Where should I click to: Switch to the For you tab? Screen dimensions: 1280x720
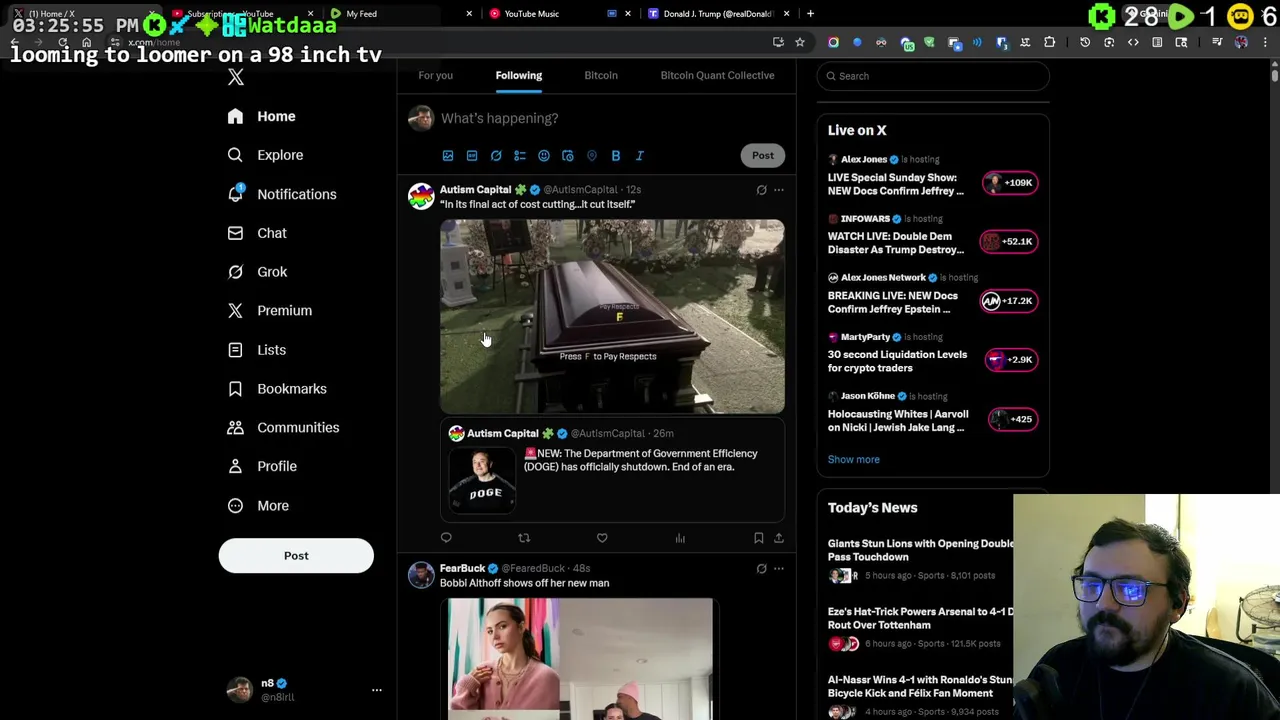tap(435, 75)
